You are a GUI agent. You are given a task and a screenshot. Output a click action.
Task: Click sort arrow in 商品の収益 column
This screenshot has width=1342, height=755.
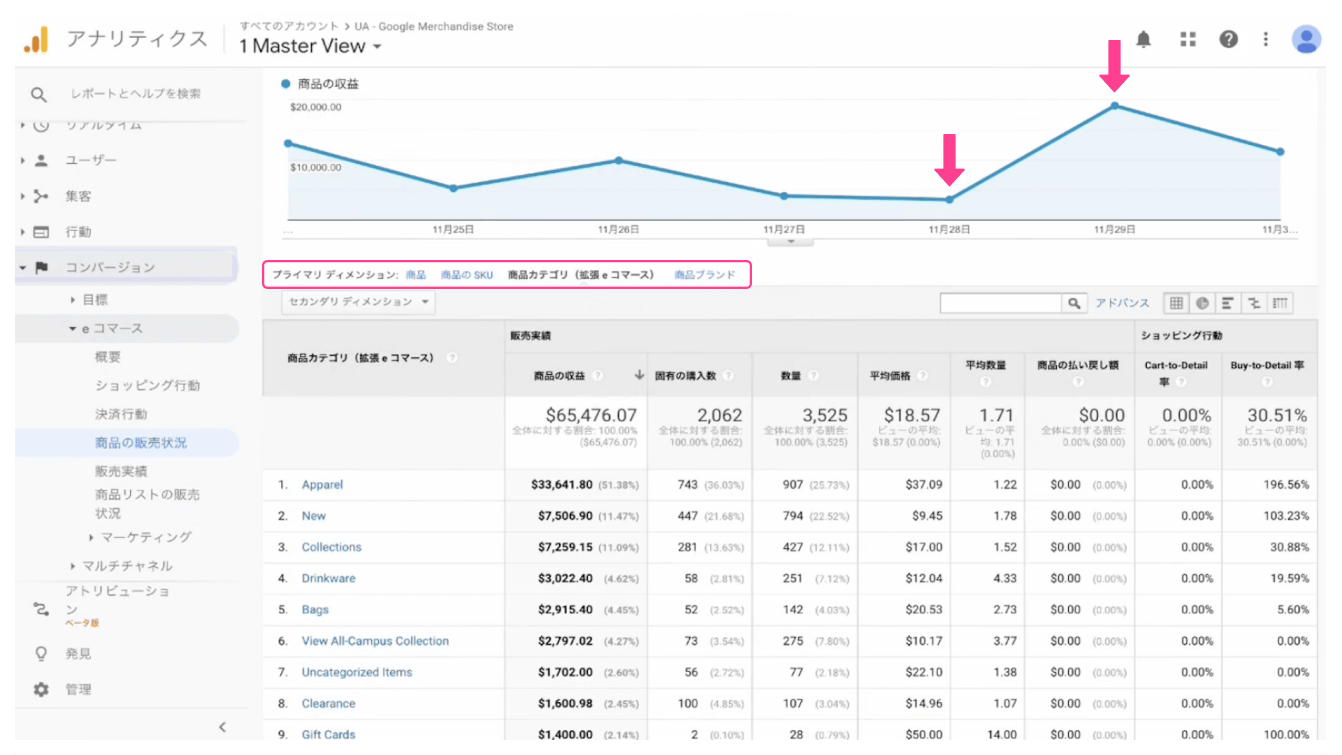639,376
